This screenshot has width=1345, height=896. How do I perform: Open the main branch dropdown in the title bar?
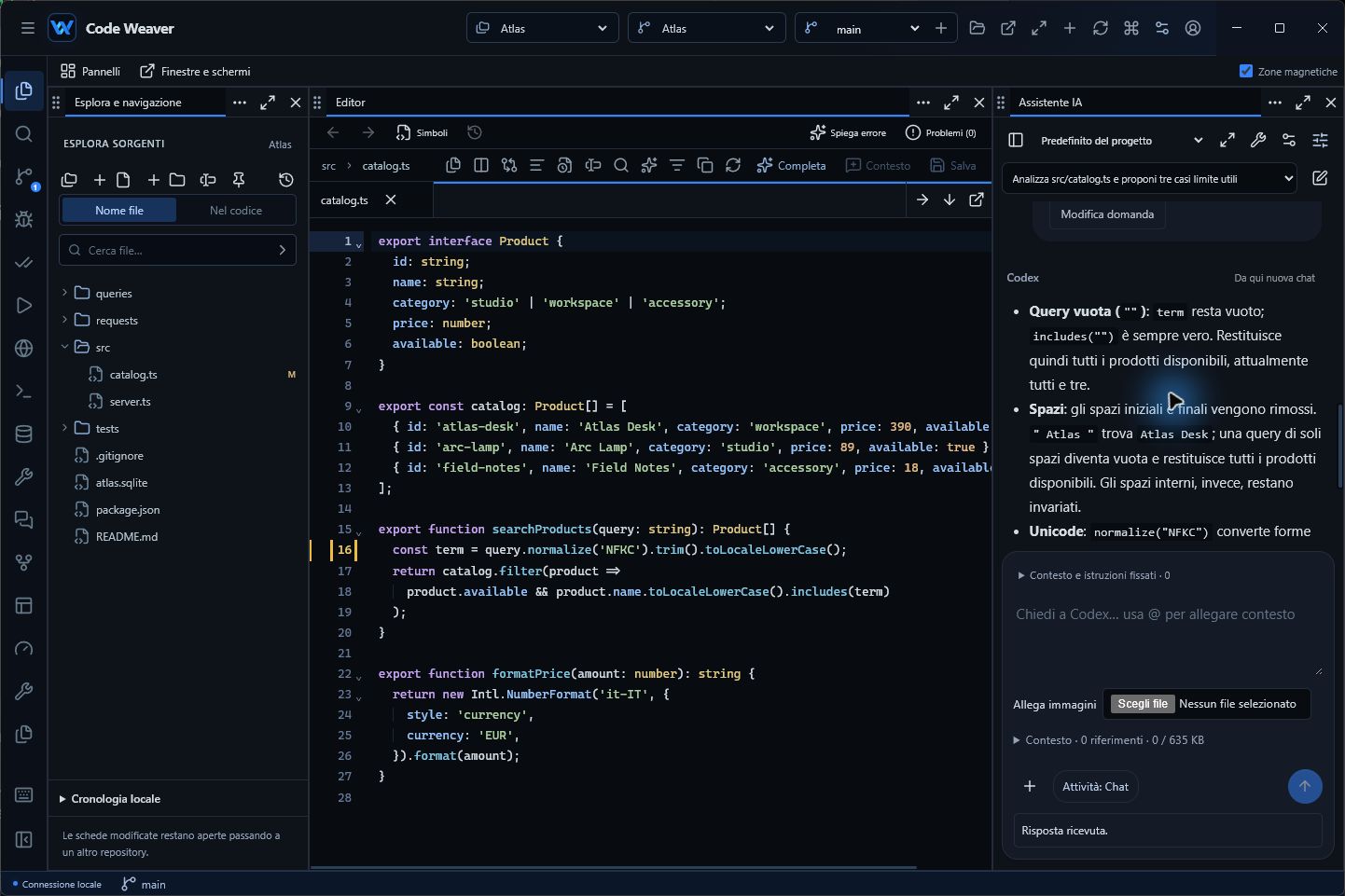[862, 29]
